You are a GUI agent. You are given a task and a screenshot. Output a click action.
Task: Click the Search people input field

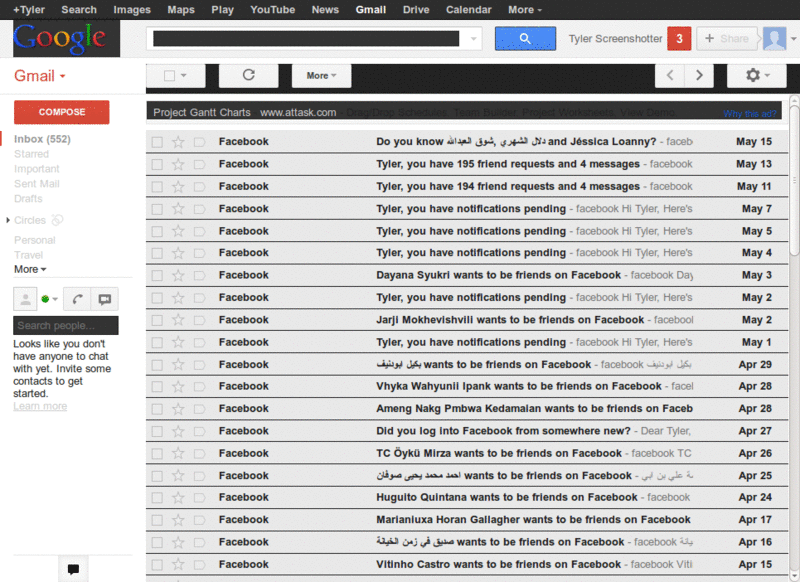pyautogui.click(x=66, y=325)
